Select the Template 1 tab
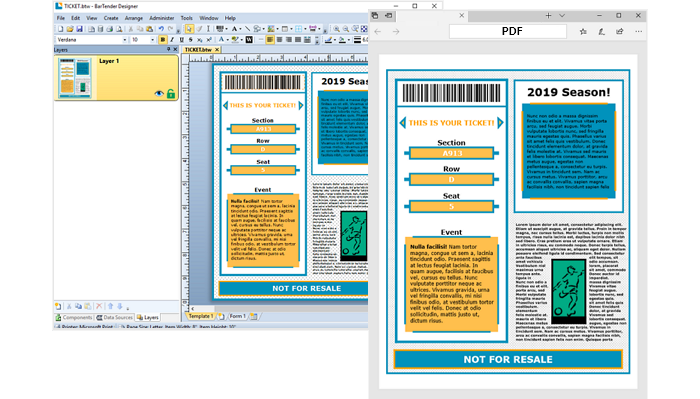This screenshot has width=700, height=399. click(200, 316)
